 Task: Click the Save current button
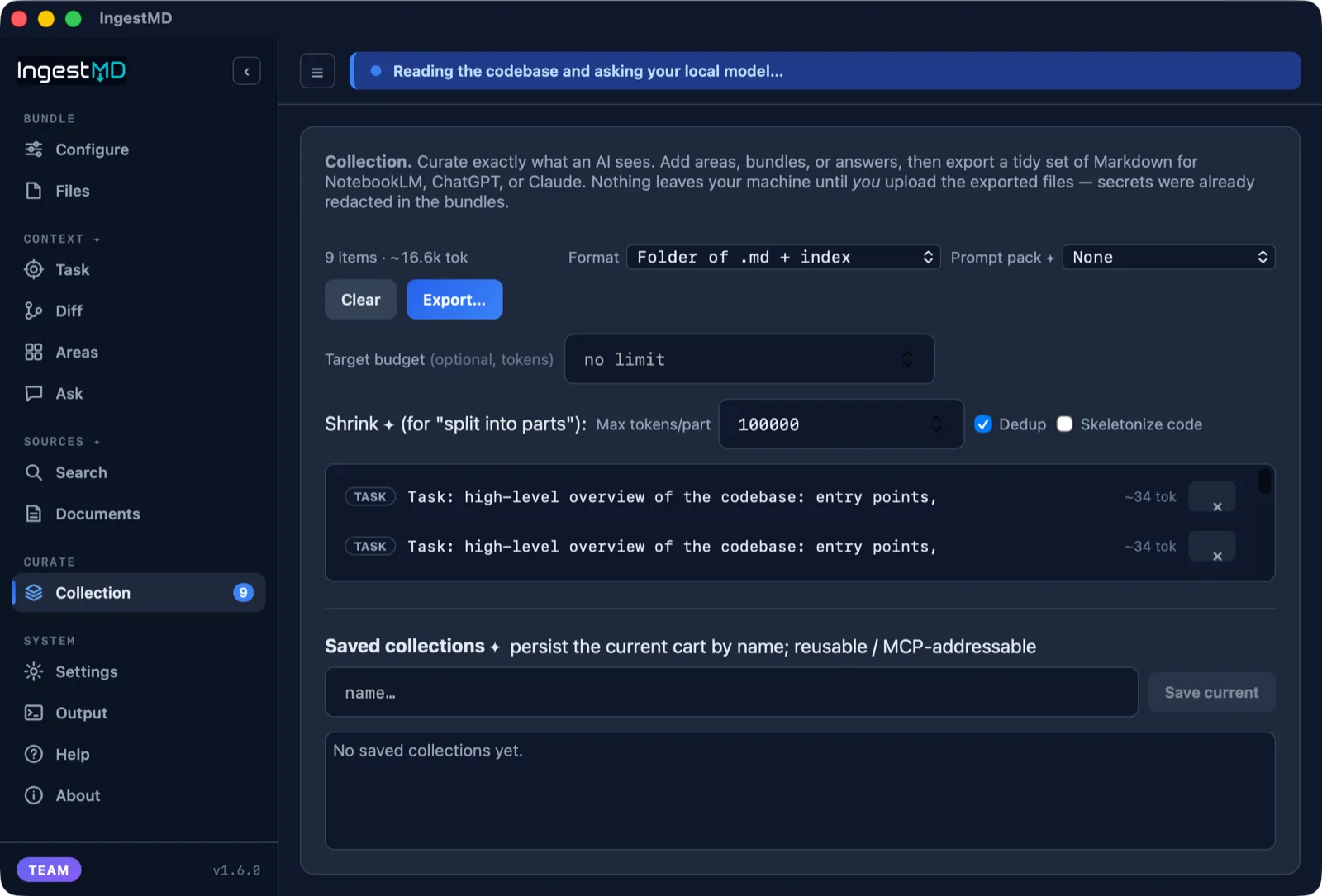pyautogui.click(x=1211, y=693)
